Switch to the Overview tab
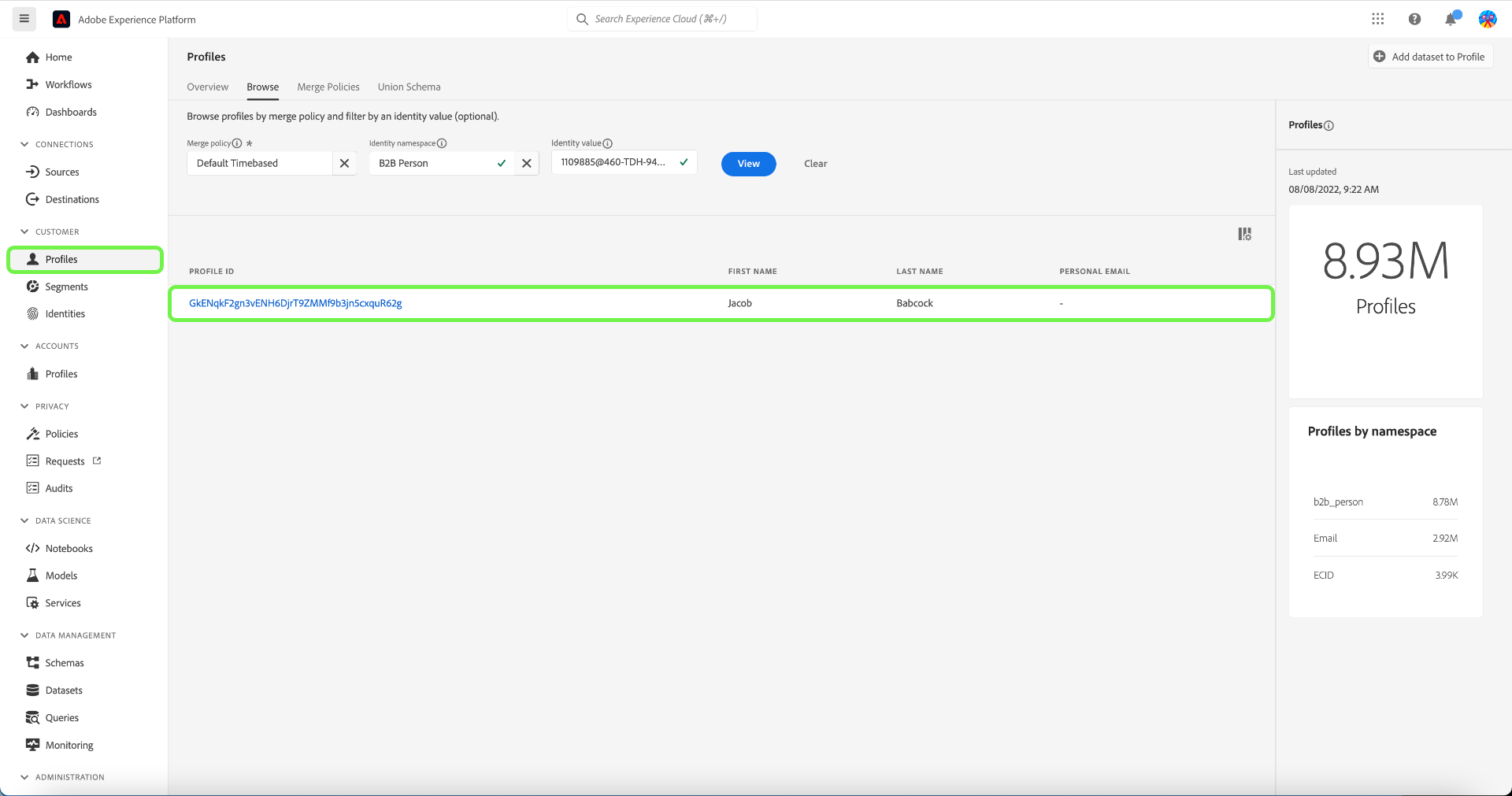The height and width of the screenshot is (796, 1512). click(208, 87)
